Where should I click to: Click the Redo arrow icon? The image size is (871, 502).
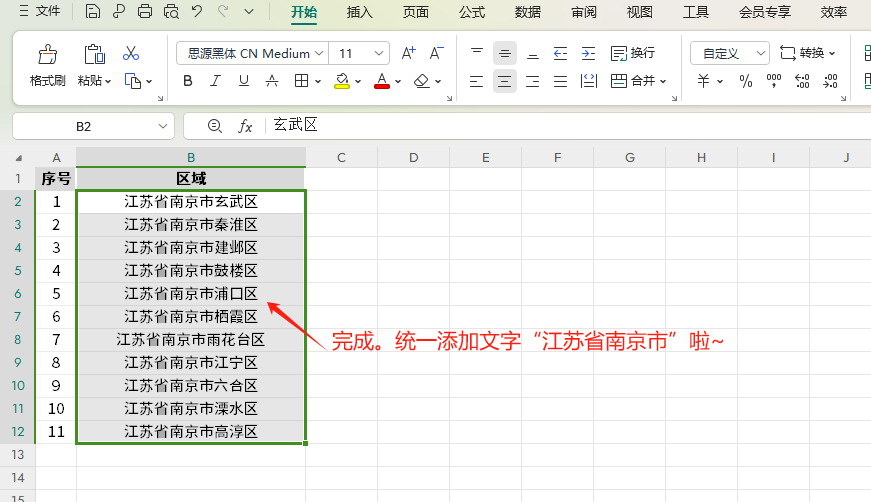pyautogui.click(x=223, y=11)
